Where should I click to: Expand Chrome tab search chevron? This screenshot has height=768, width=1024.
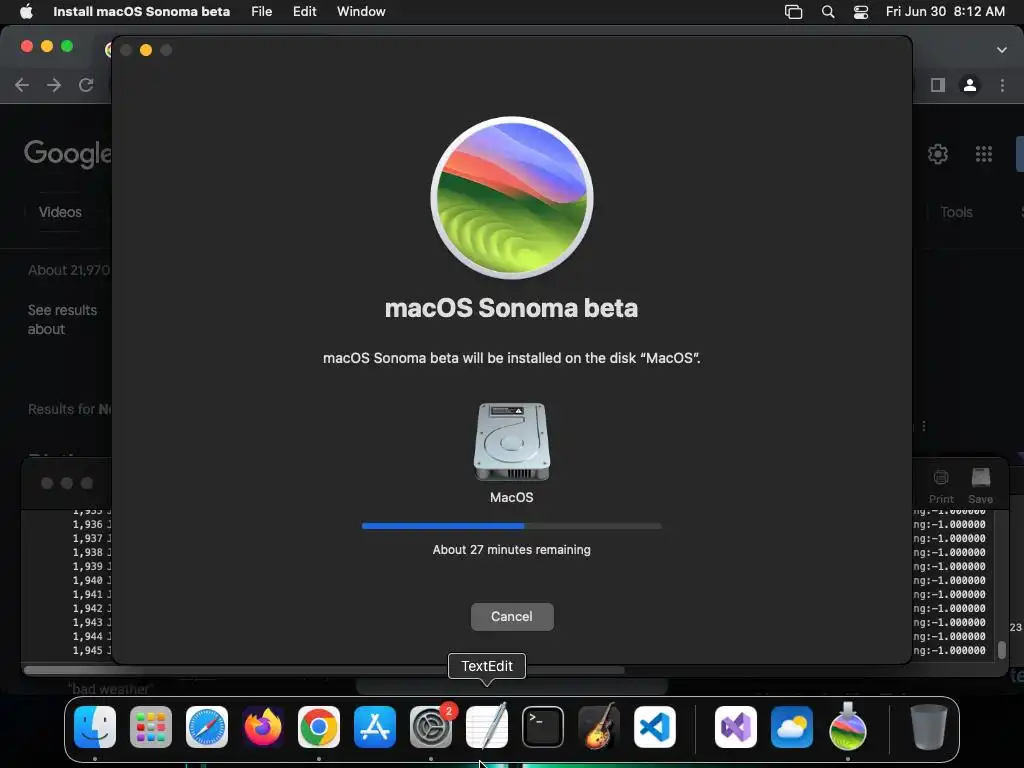click(x=1001, y=50)
